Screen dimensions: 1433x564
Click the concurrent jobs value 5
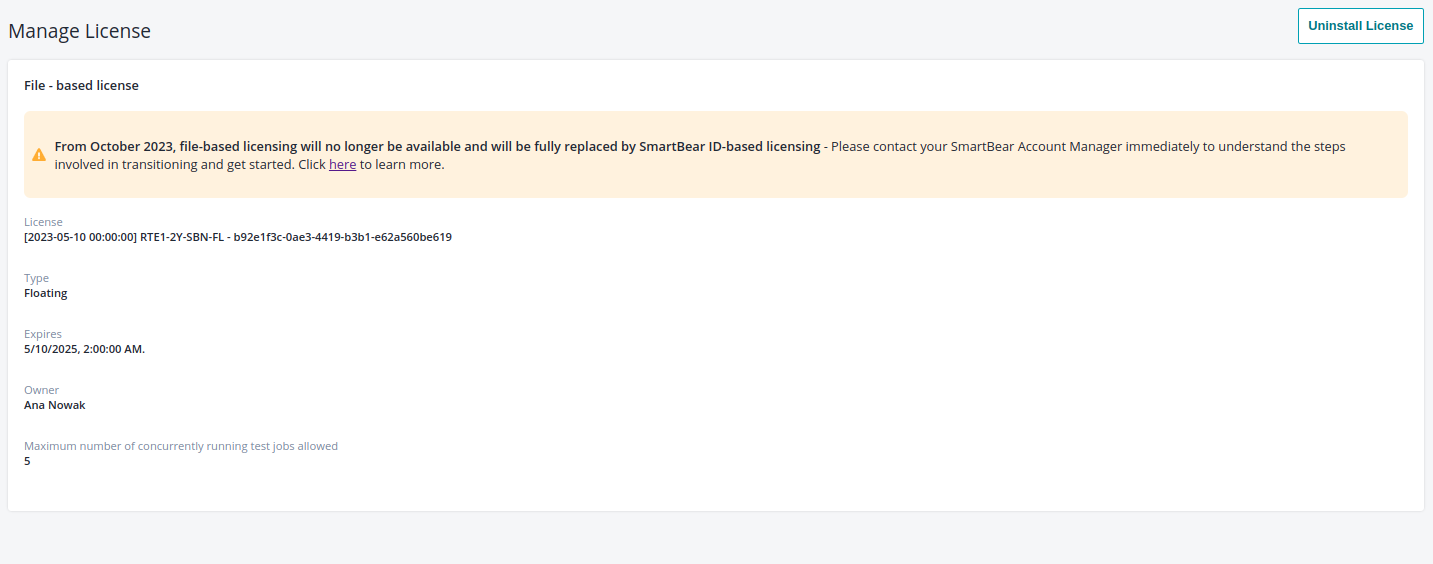[x=27, y=462]
